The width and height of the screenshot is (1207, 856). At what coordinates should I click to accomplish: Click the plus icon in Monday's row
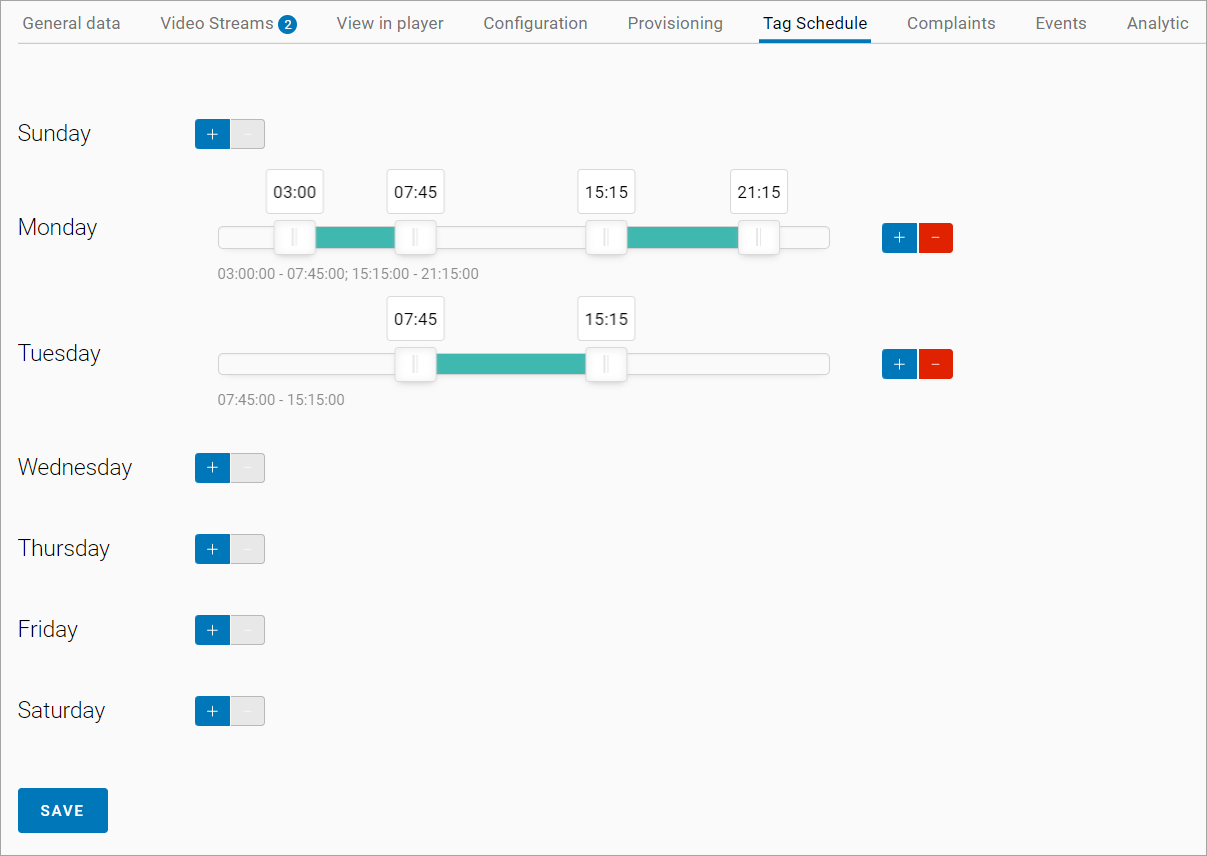point(899,238)
